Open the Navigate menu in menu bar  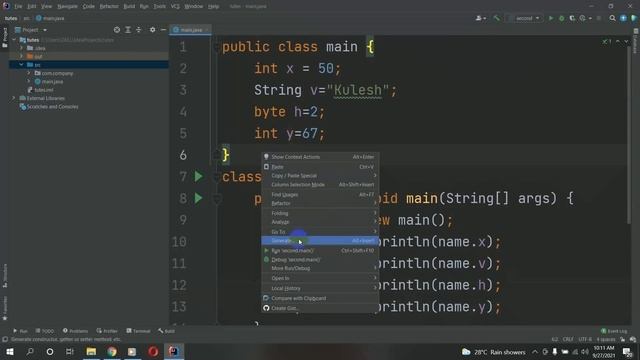(x=67, y=6)
